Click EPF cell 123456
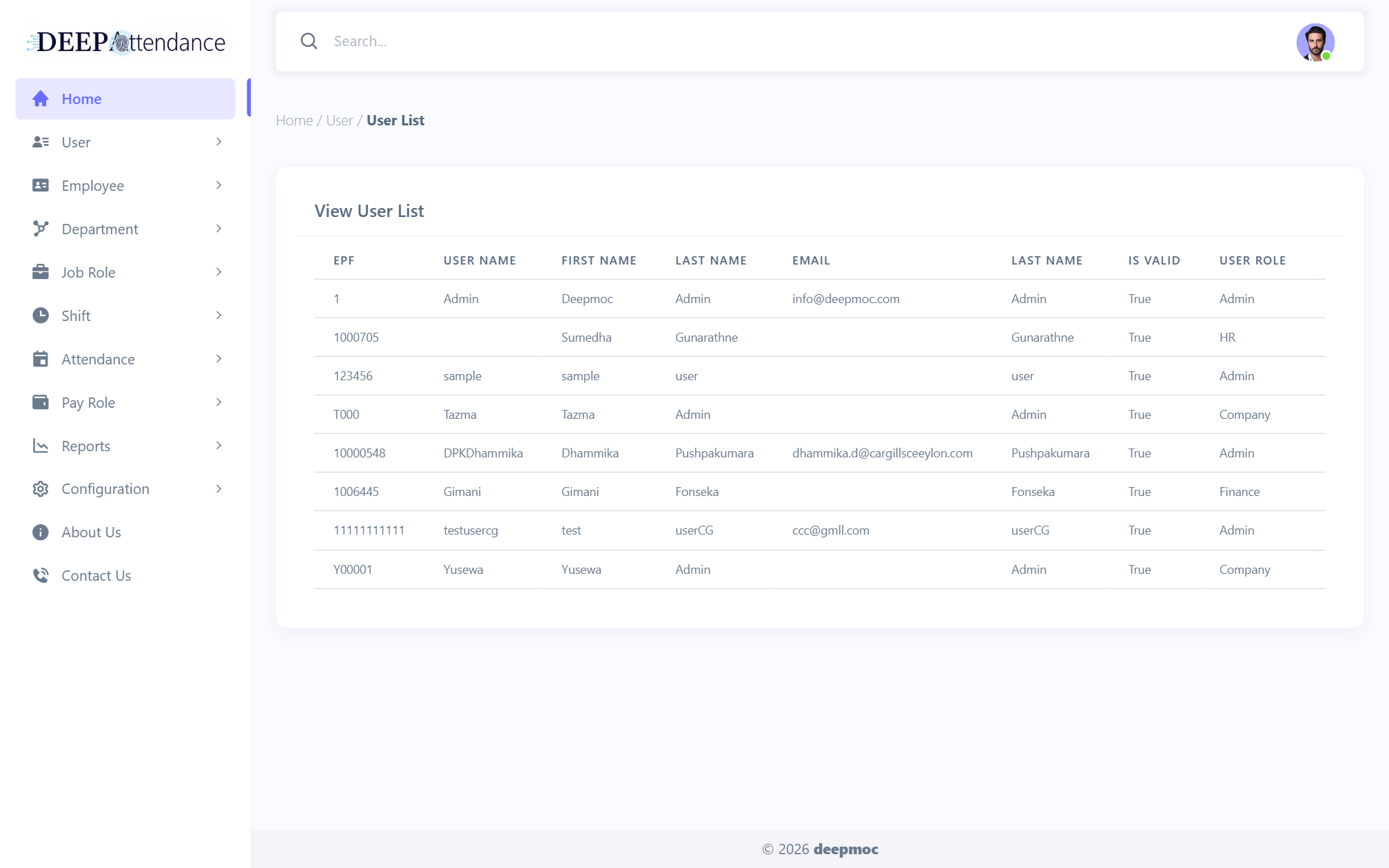This screenshot has width=1389, height=868. click(353, 376)
